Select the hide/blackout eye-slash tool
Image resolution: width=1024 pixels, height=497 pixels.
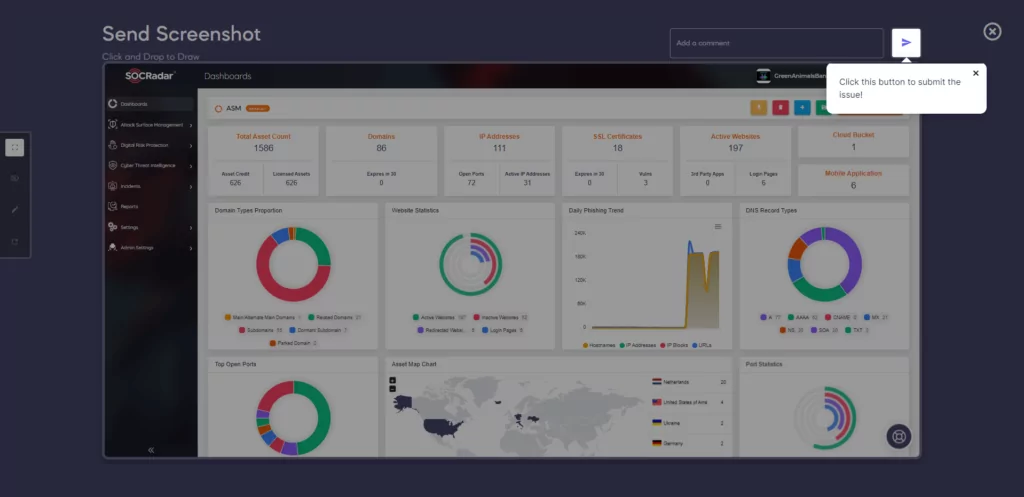tap(14, 178)
